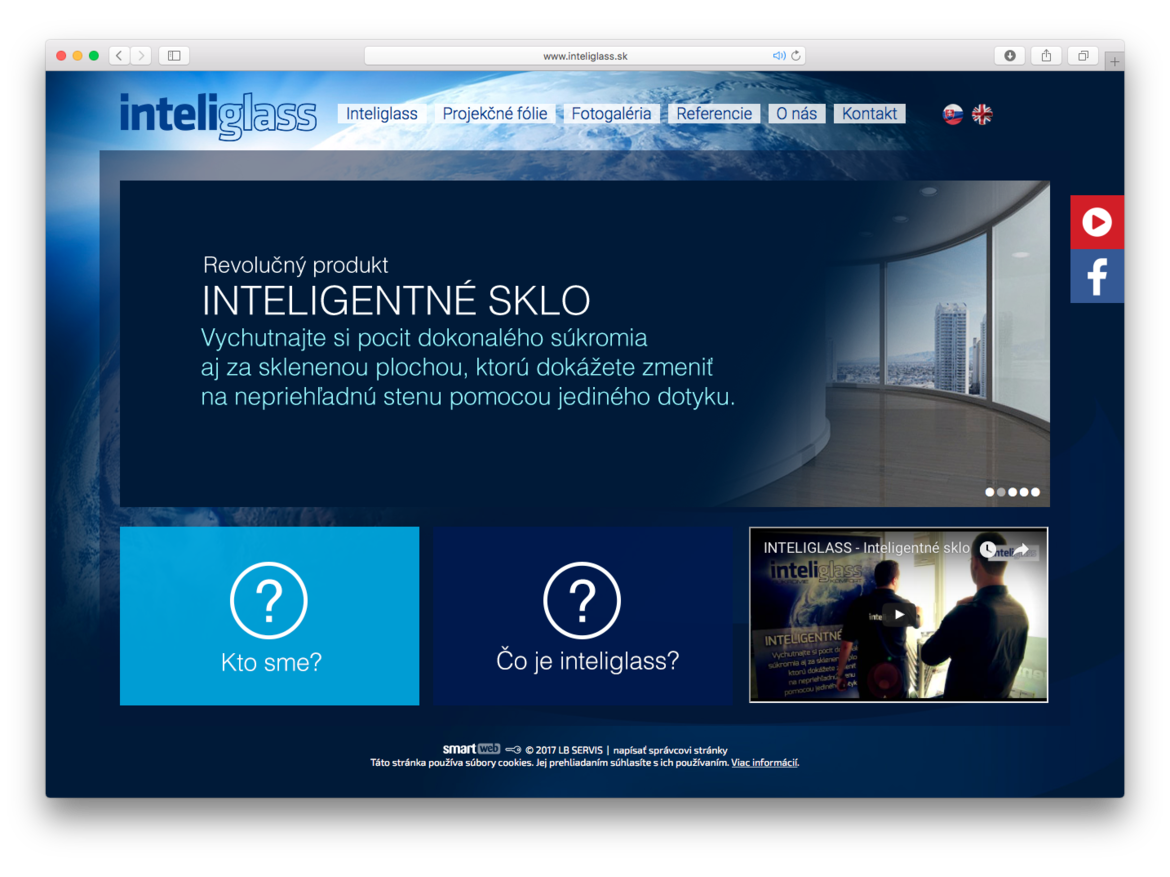Open the Safari downloads button
Viewport: 1170px width, 877px height.
click(x=1010, y=55)
